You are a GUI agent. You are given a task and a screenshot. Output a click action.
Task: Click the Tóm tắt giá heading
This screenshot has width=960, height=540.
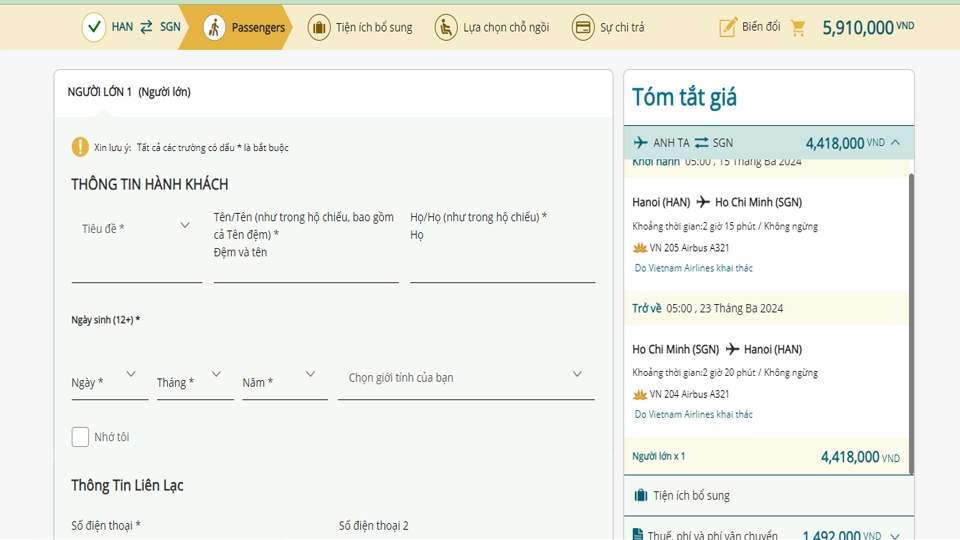point(684,97)
